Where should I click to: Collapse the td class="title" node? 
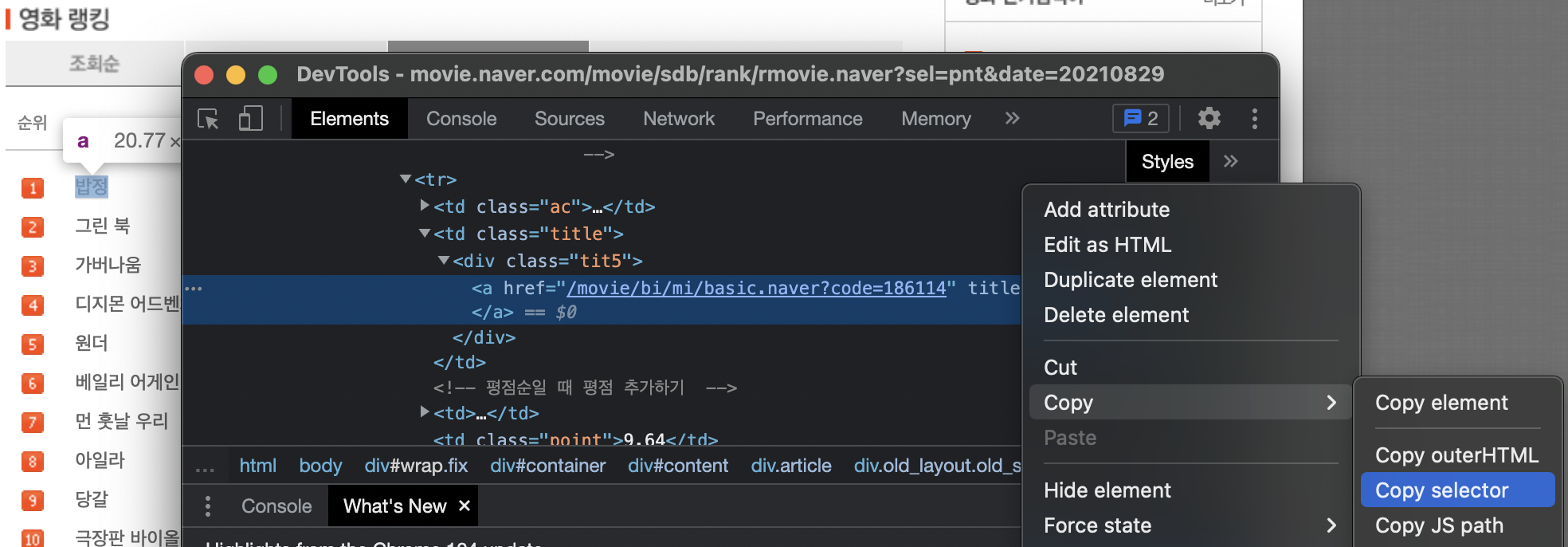425,234
